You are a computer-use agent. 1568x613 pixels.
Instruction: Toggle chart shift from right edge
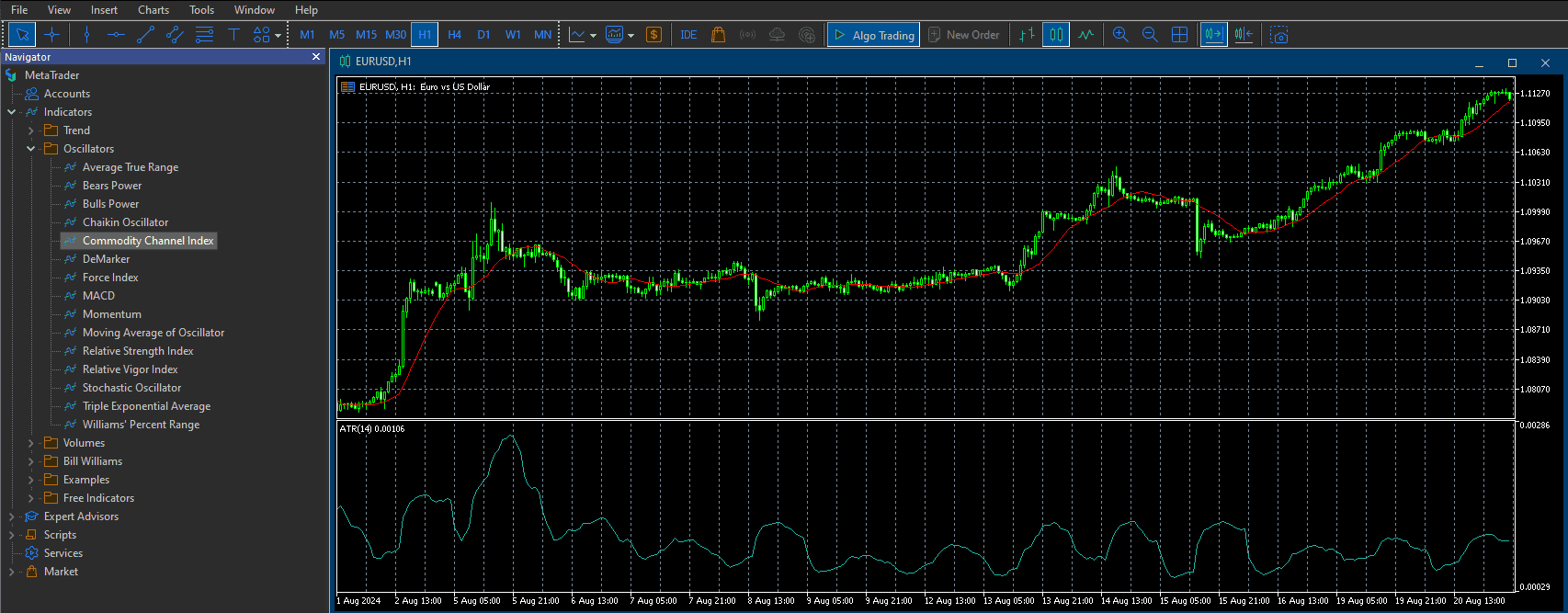pos(1244,35)
